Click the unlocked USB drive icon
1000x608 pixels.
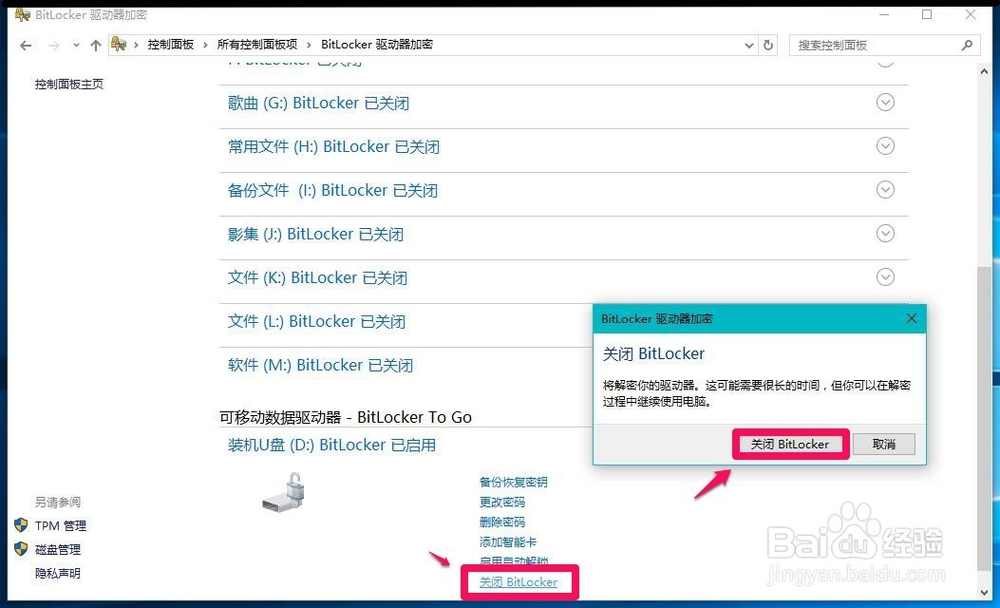[284, 492]
